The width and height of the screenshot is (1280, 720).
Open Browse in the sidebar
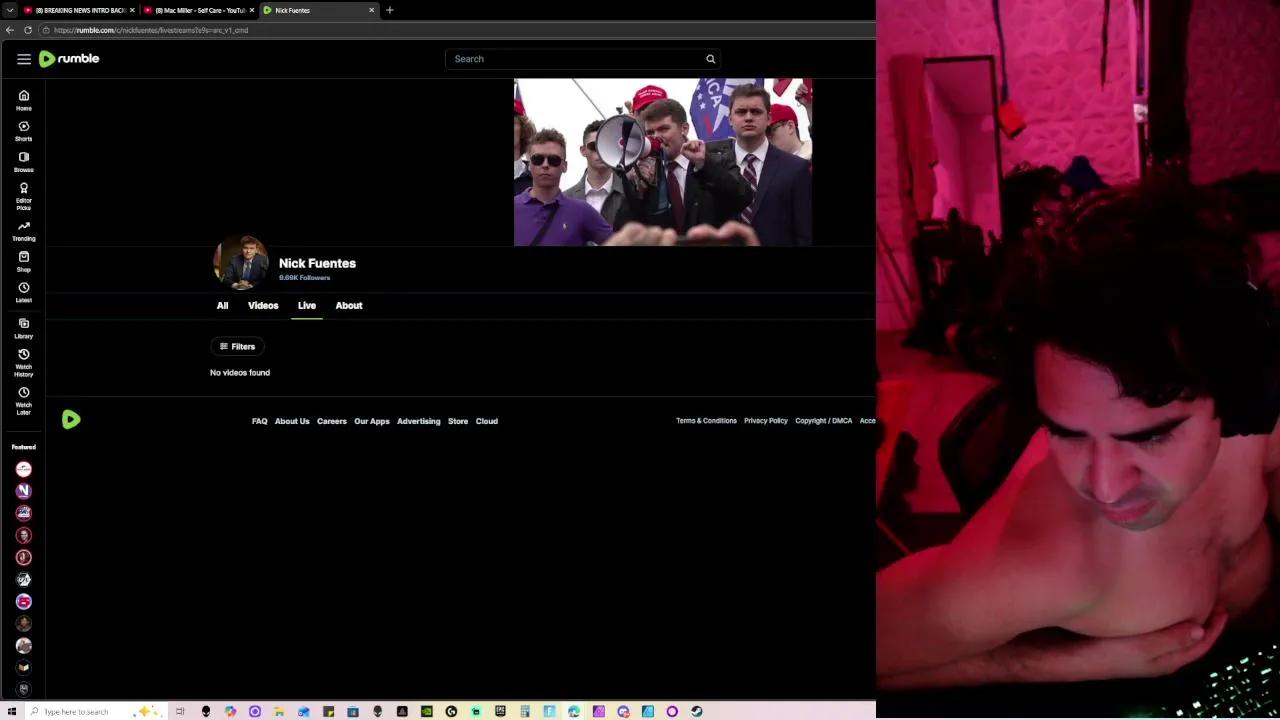[x=24, y=162]
